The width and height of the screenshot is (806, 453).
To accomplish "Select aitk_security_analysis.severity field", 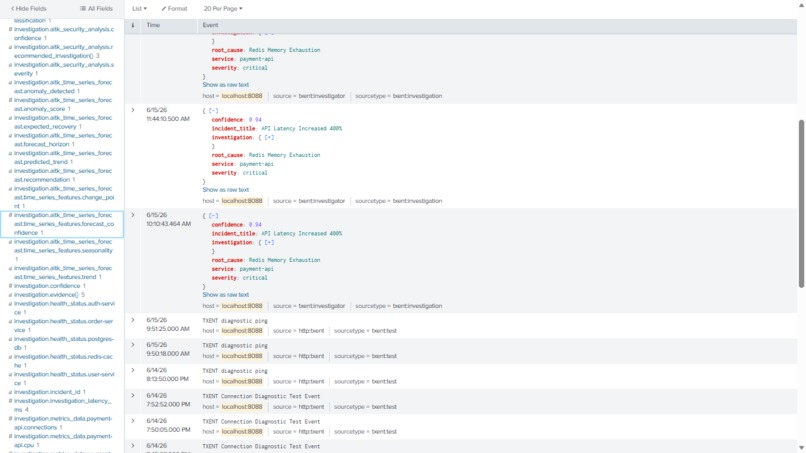I will pyautogui.click(x=62, y=69).
